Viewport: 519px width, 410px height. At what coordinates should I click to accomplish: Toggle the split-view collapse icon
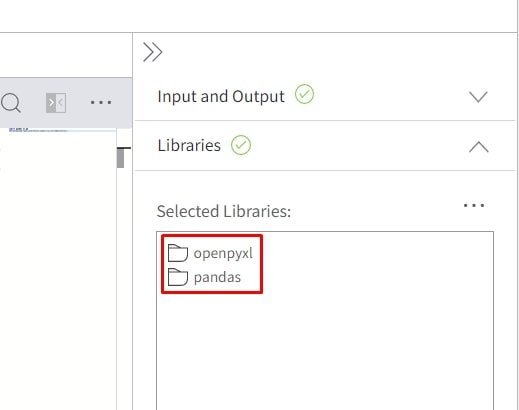click(x=56, y=103)
